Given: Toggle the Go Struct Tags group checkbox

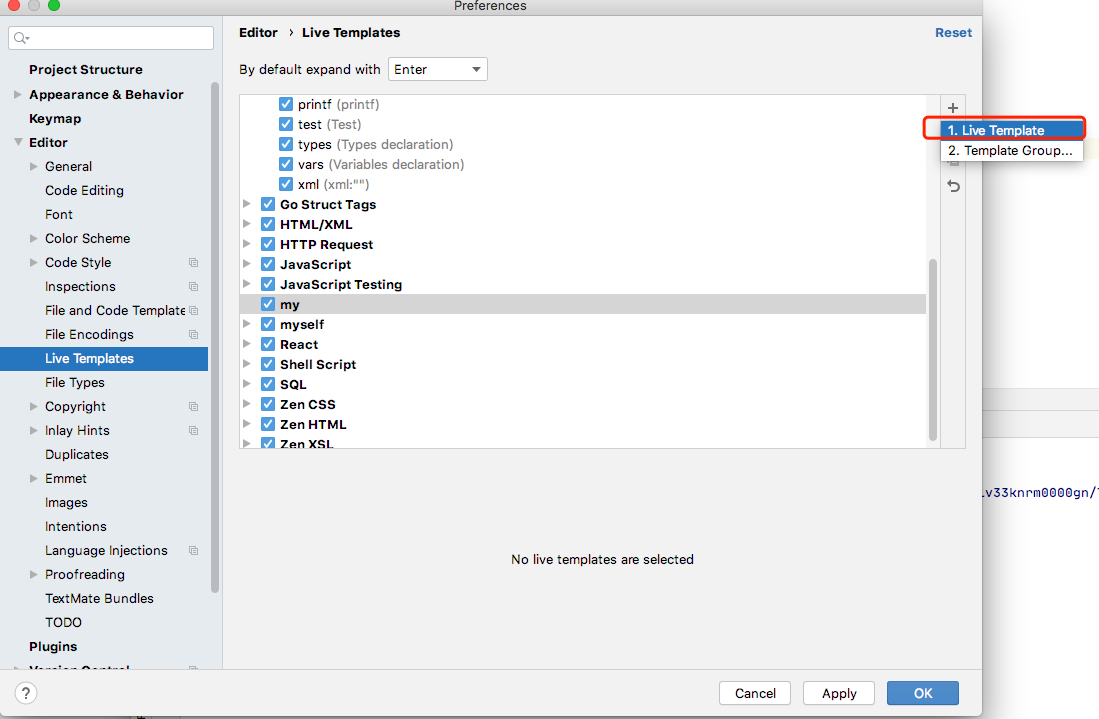Looking at the screenshot, I should [268, 205].
